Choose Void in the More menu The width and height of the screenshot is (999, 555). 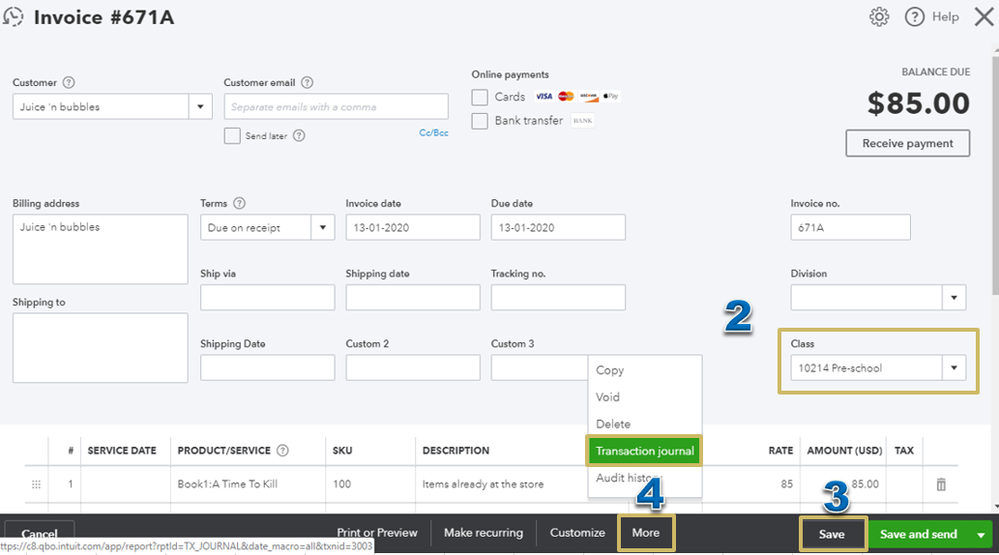[x=607, y=397]
